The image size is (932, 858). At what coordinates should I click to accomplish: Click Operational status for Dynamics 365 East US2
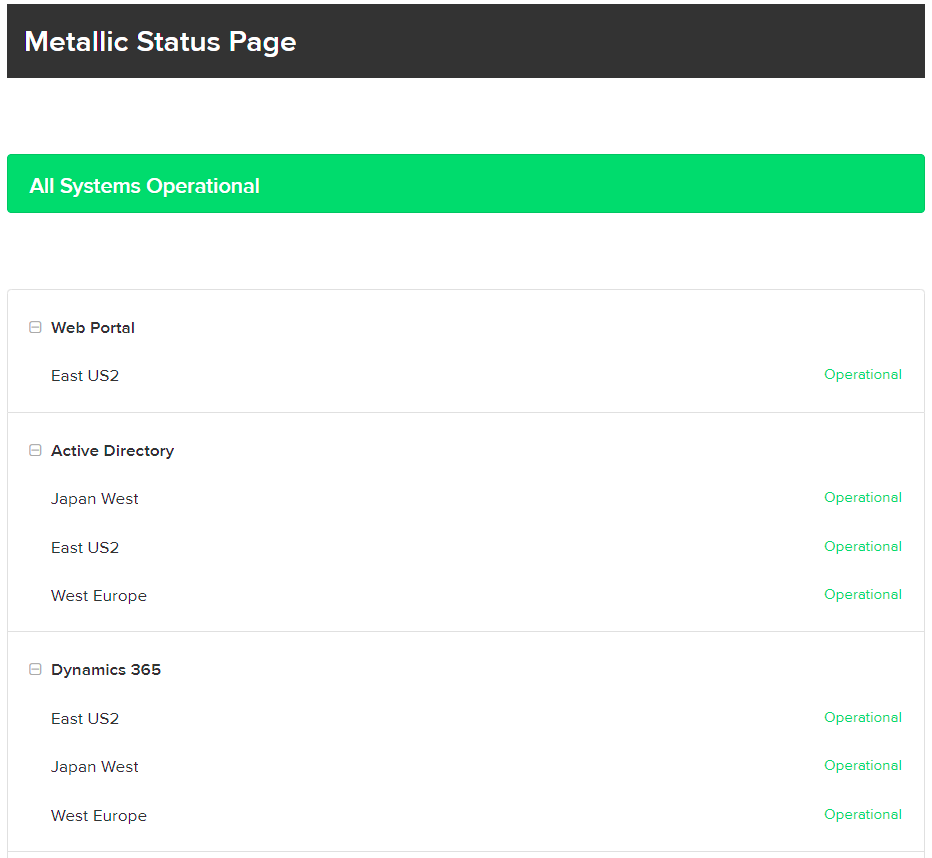pyautogui.click(x=862, y=718)
